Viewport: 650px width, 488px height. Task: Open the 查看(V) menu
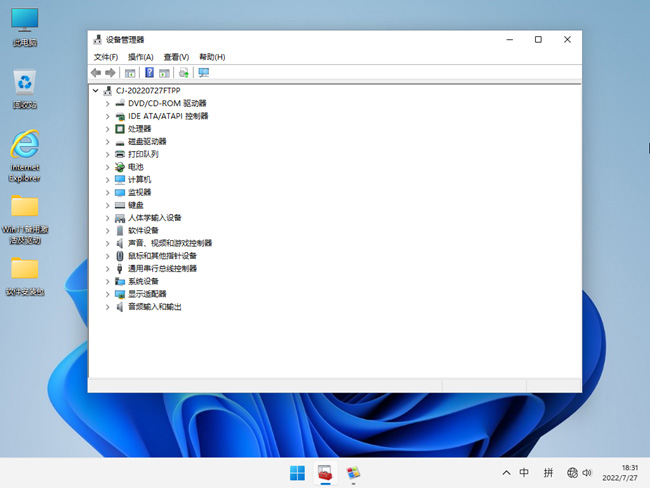tap(176, 57)
